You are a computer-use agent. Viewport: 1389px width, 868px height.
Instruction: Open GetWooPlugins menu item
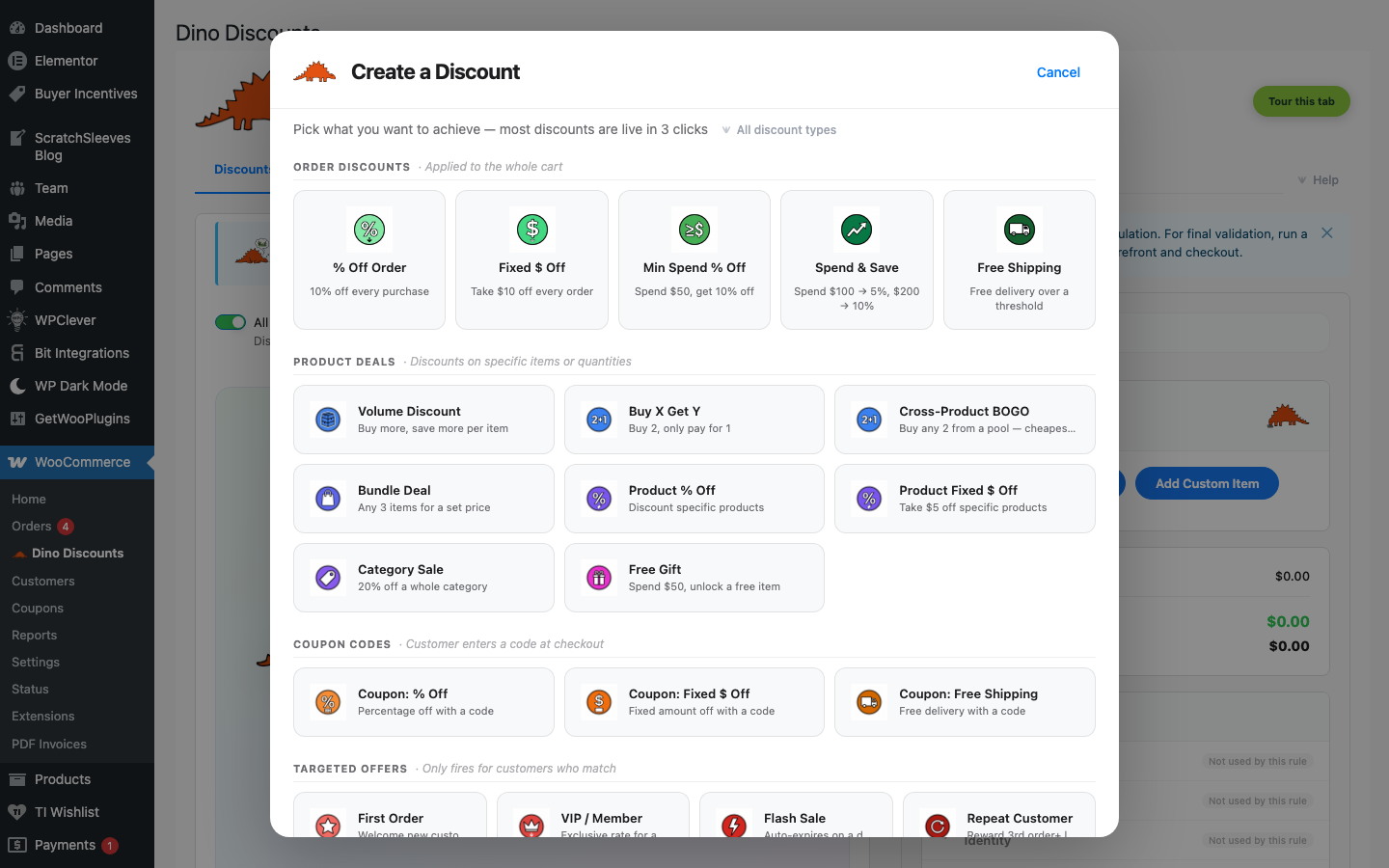point(77,419)
